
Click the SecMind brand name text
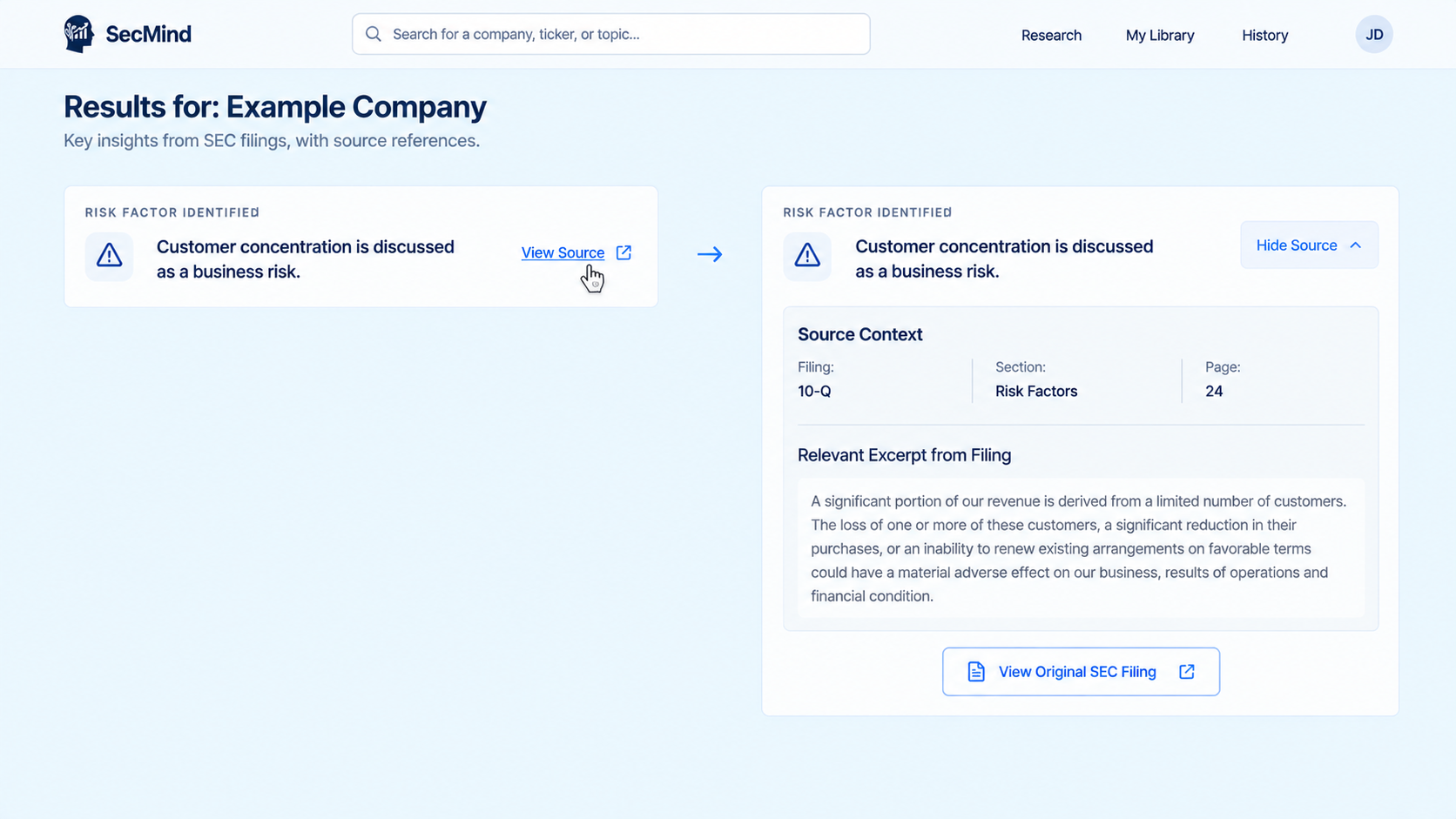(x=148, y=34)
